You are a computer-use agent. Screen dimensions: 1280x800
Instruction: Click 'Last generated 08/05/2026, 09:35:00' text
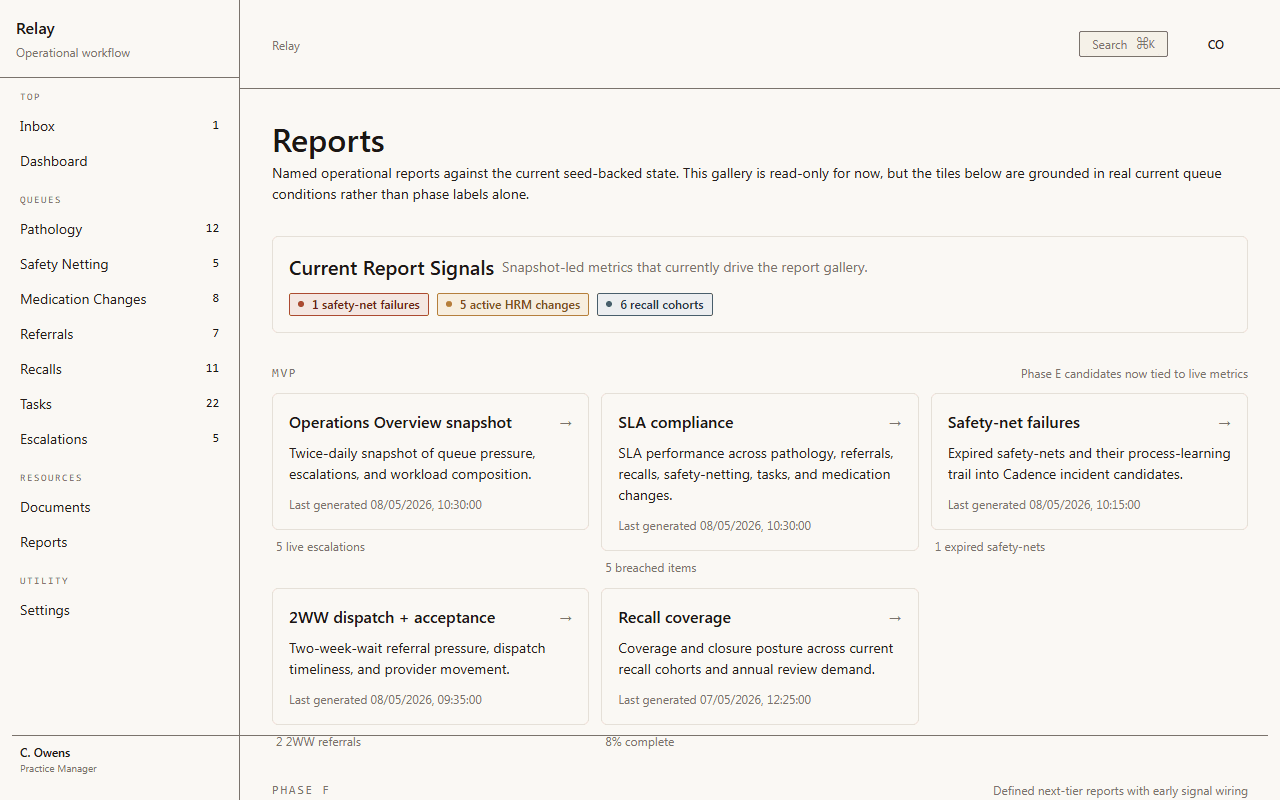coord(385,700)
